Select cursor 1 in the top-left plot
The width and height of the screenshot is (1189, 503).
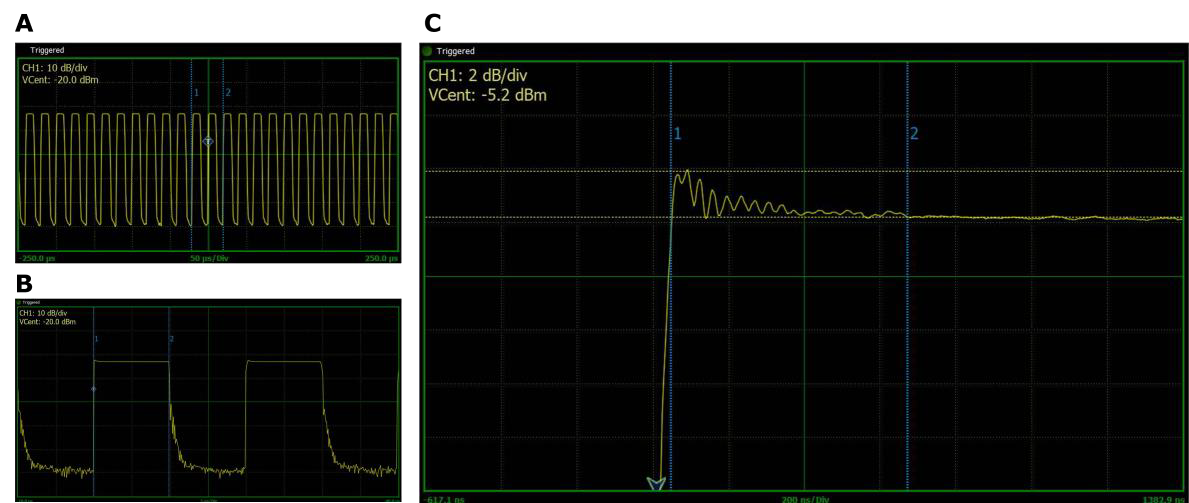196,93
